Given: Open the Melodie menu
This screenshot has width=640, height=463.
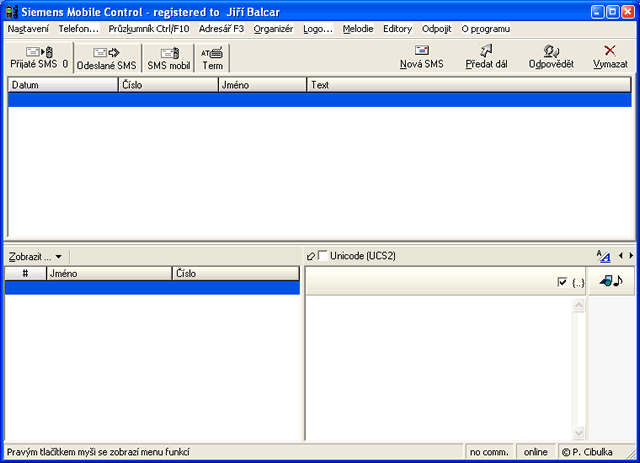Looking at the screenshot, I should [x=358, y=29].
